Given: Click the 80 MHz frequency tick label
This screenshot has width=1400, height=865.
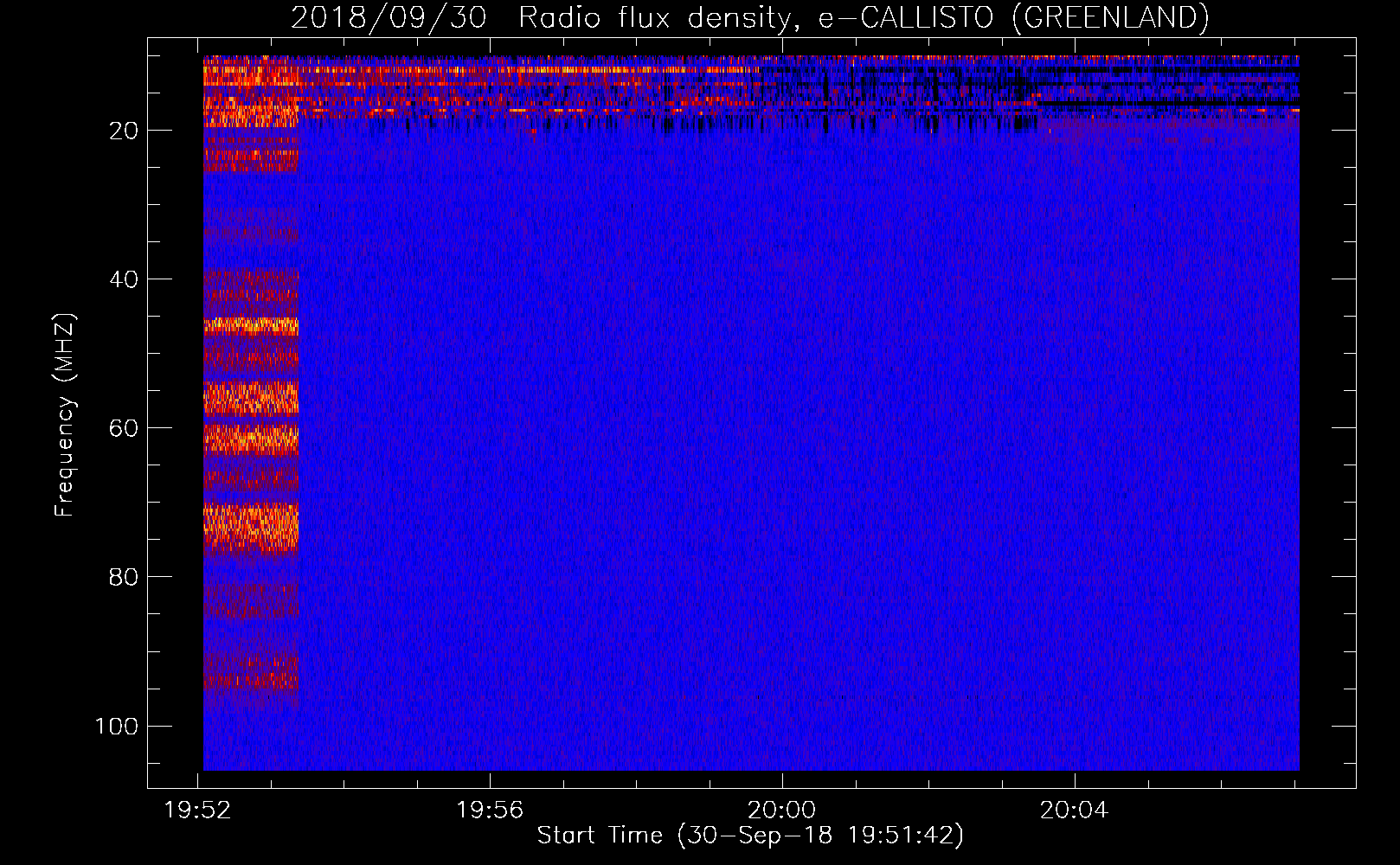Looking at the screenshot, I should coord(124,577).
